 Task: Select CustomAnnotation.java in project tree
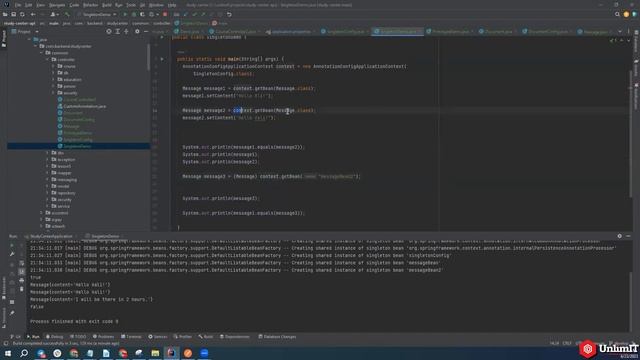coord(82,106)
